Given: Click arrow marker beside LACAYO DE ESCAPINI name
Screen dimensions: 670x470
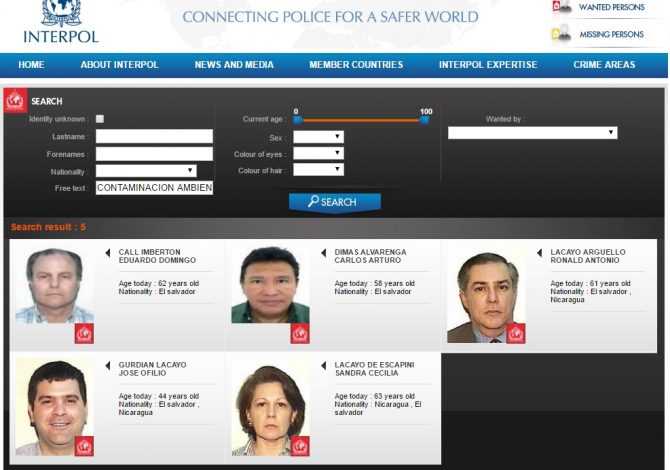Looking at the screenshot, I should pos(323,366).
